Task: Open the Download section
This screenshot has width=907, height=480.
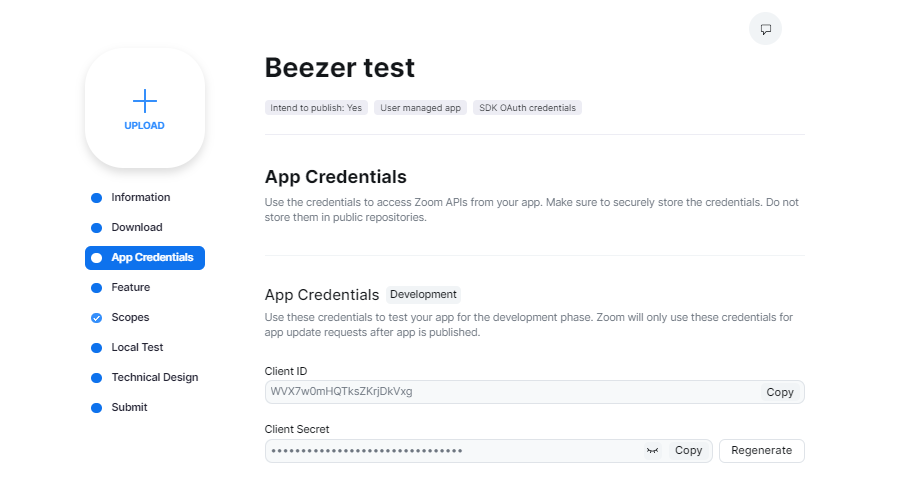Action: [136, 228]
